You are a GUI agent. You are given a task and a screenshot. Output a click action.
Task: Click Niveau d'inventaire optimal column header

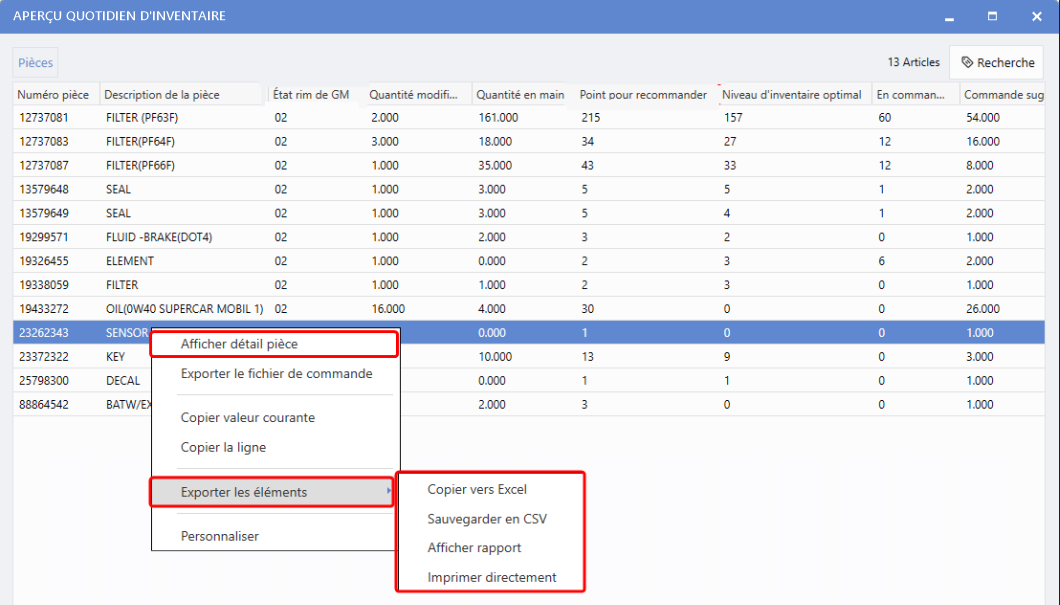(791, 95)
